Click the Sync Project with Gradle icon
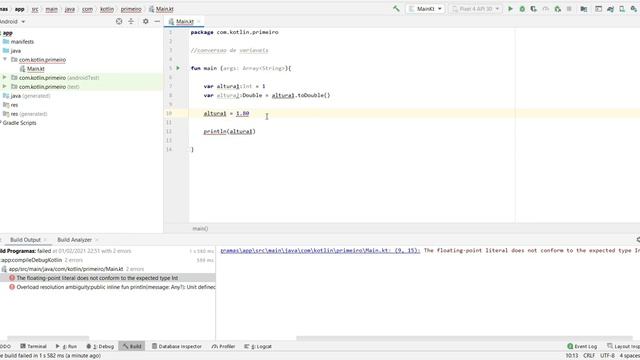640x360 pixels. [610, 9]
